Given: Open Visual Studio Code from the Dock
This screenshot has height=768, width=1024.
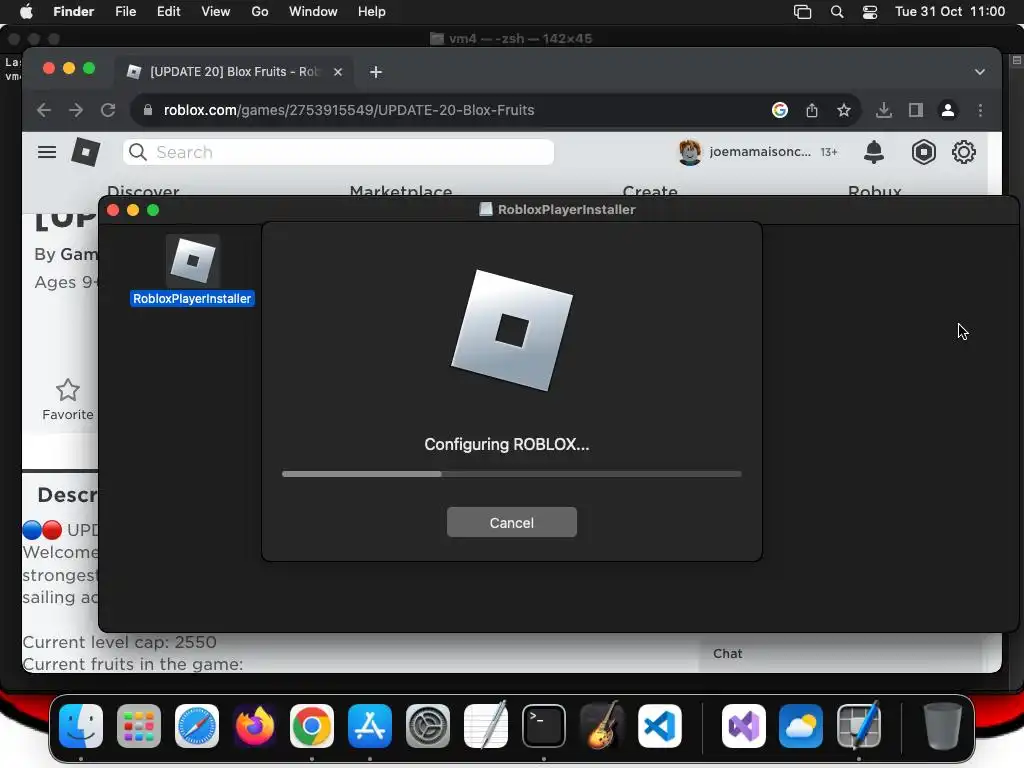Looking at the screenshot, I should pos(660,726).
